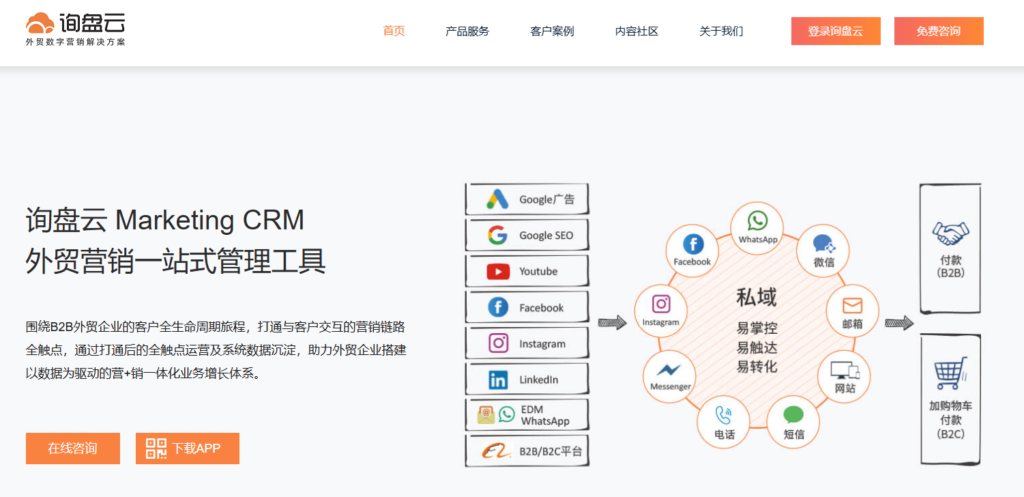Click the Youtube icon in channel list
1024x497 pixels.
point(498,271)
